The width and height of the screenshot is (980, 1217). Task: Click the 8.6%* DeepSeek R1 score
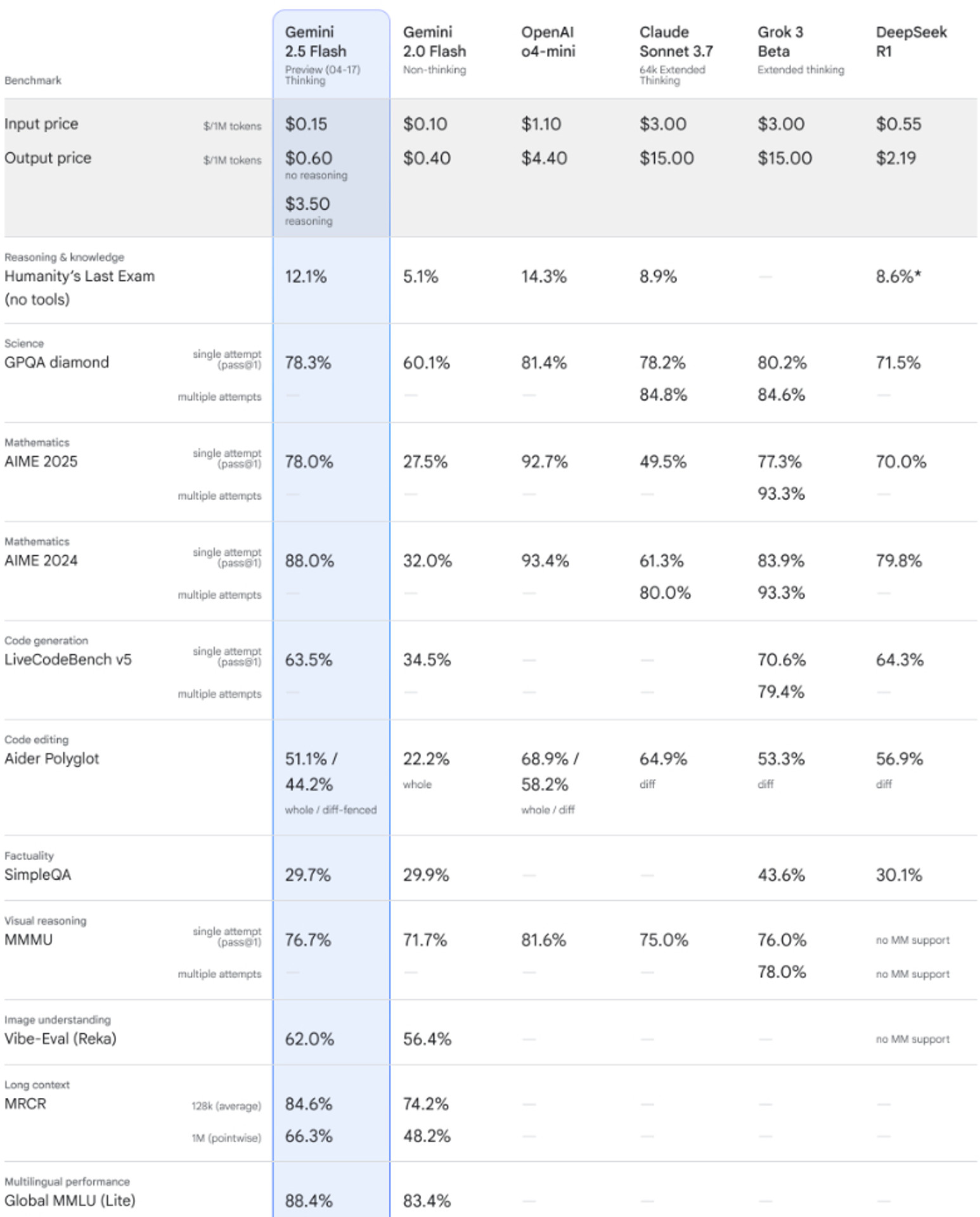898,276
